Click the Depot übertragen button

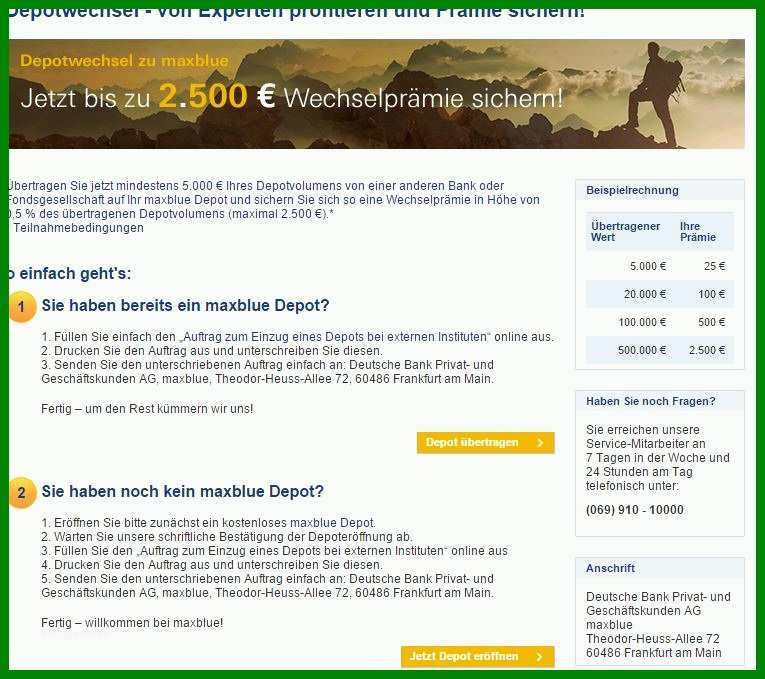[485, 442]
